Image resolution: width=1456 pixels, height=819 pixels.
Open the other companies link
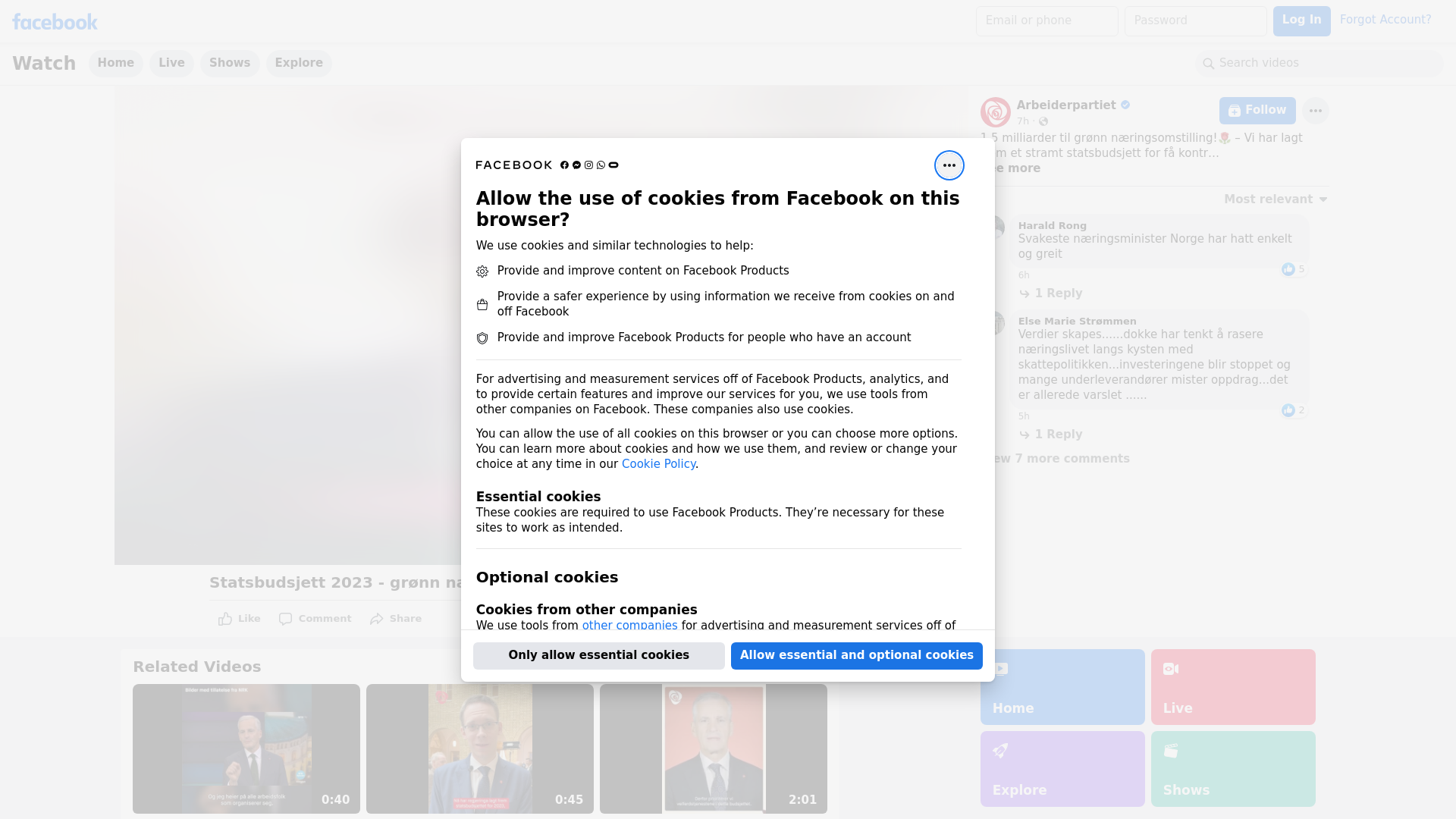tap(629, 625)
